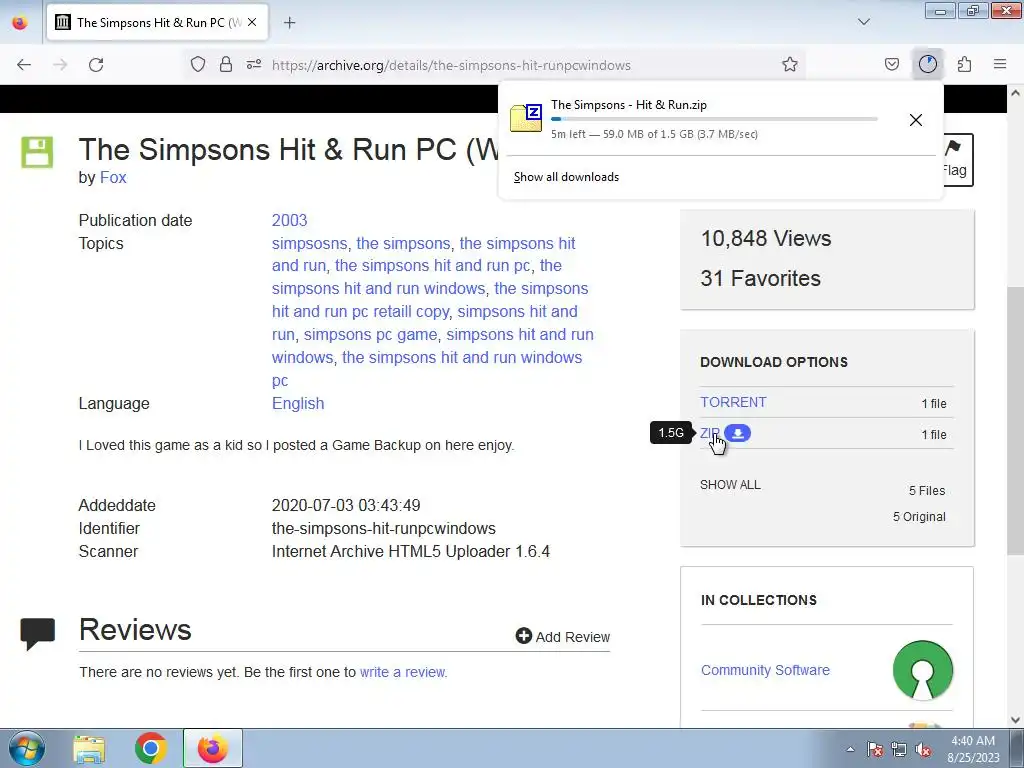Open the simpsons pc game topic

click(x=370, y=334)
